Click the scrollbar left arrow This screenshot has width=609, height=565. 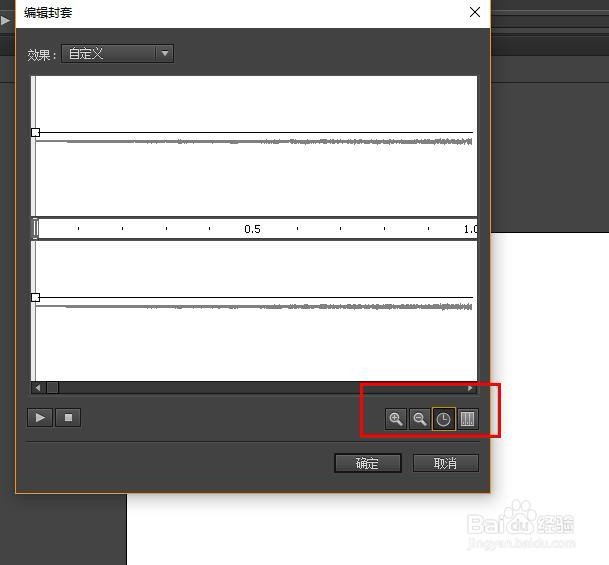click(38, 388)
